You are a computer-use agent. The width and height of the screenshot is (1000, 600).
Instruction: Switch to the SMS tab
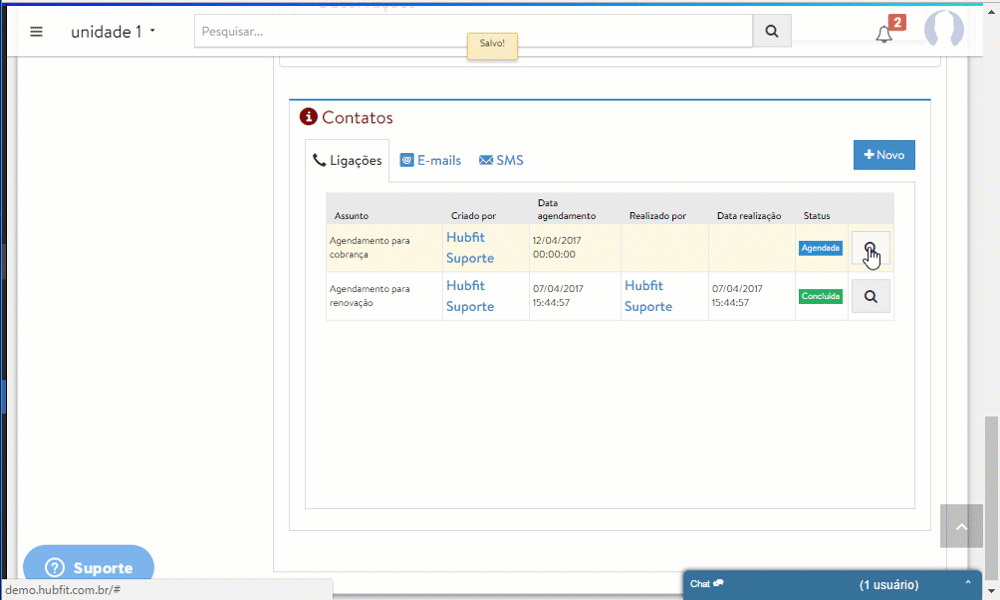501,160
